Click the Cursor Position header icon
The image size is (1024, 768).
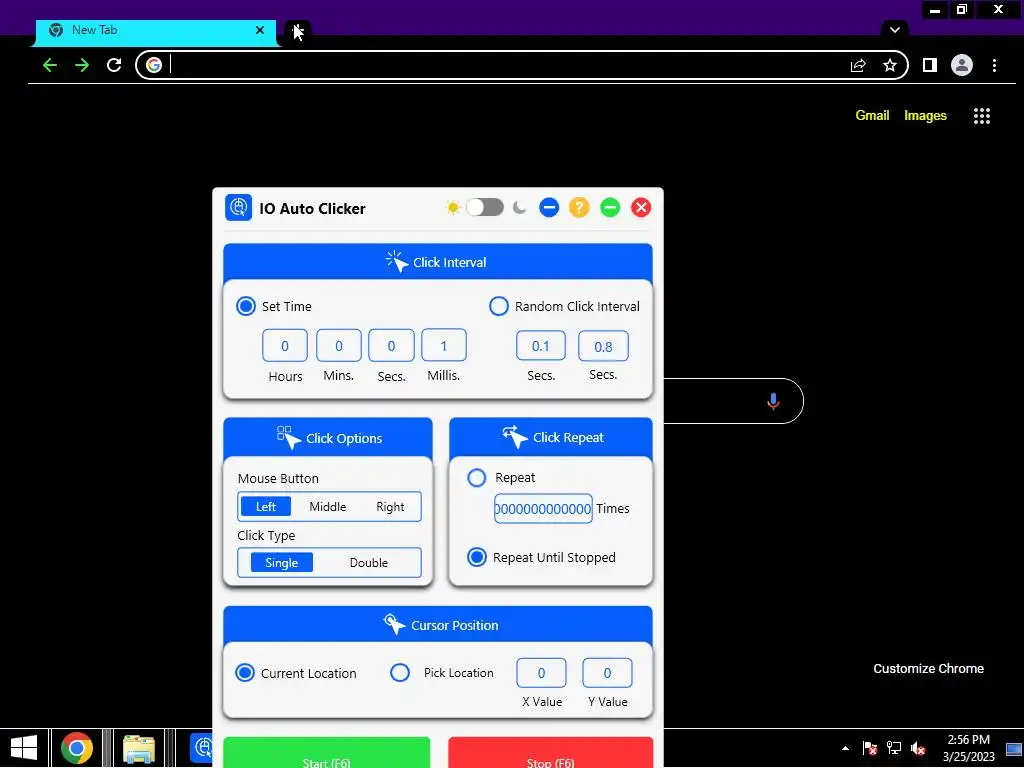coord(394,624)
